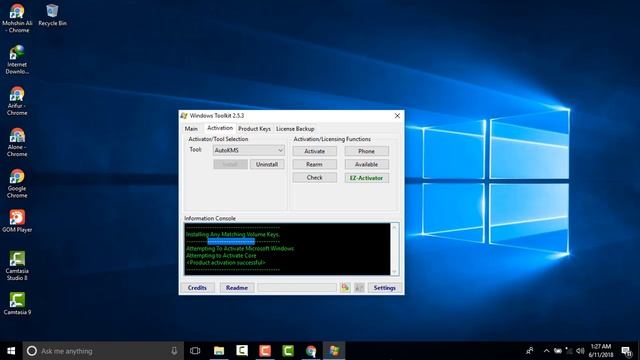The height and width of the screenshot is (360, 640).
Task: Click the Windows toolkit icon beside the progress bar
Action: tap(345, 287)
